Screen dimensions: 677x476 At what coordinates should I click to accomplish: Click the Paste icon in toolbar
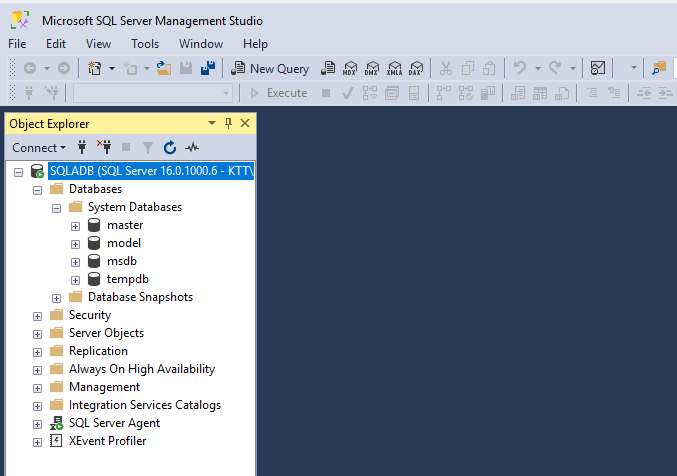489,68
